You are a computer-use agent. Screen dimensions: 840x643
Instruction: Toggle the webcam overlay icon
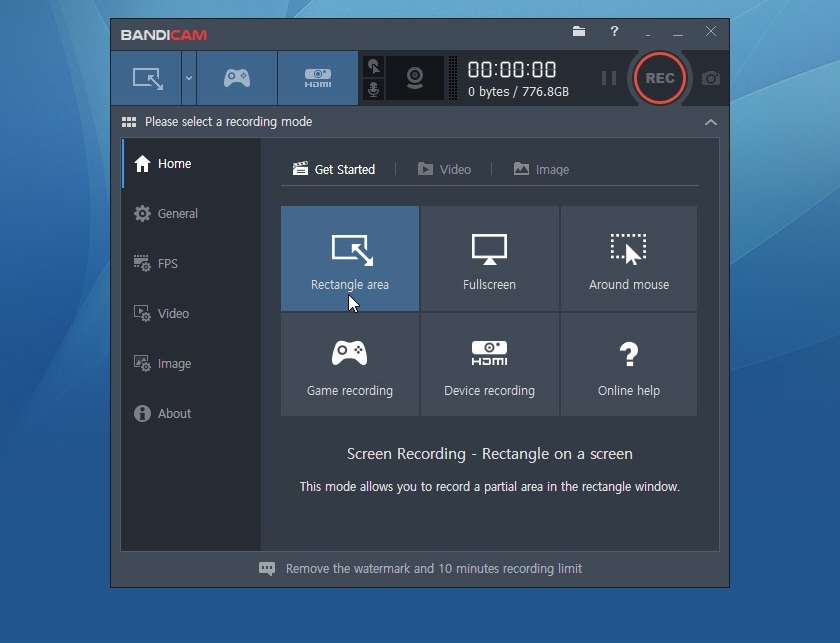(x=415, y=78)
